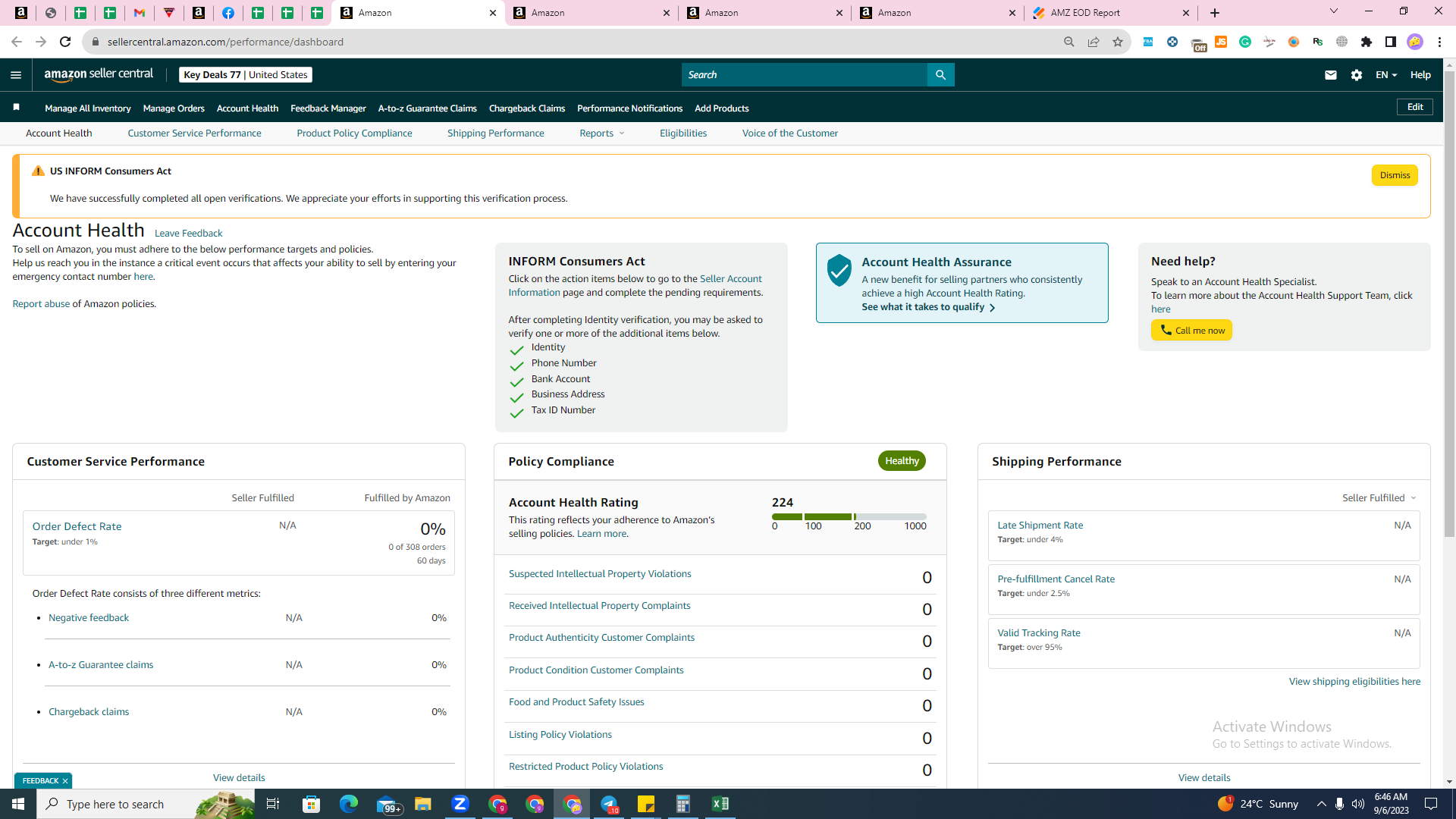Open the Order Defect Rate link
Viewport: 1456px width, 819px height.
77,526
